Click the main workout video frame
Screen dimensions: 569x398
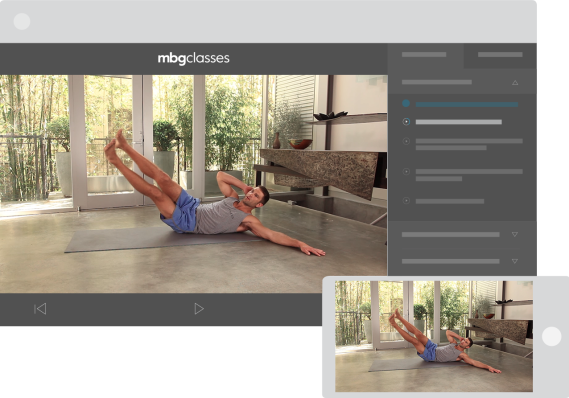(x=193, y=184)
